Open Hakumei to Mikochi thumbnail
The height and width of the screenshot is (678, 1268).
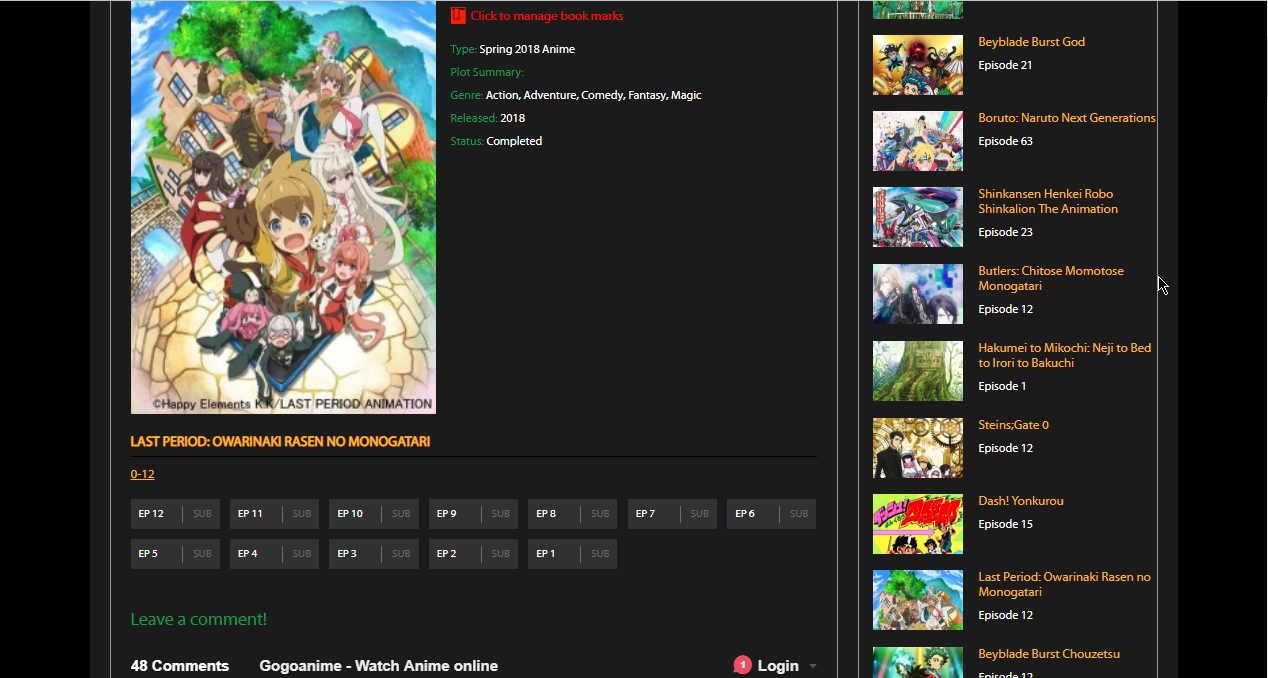[917, 371]
